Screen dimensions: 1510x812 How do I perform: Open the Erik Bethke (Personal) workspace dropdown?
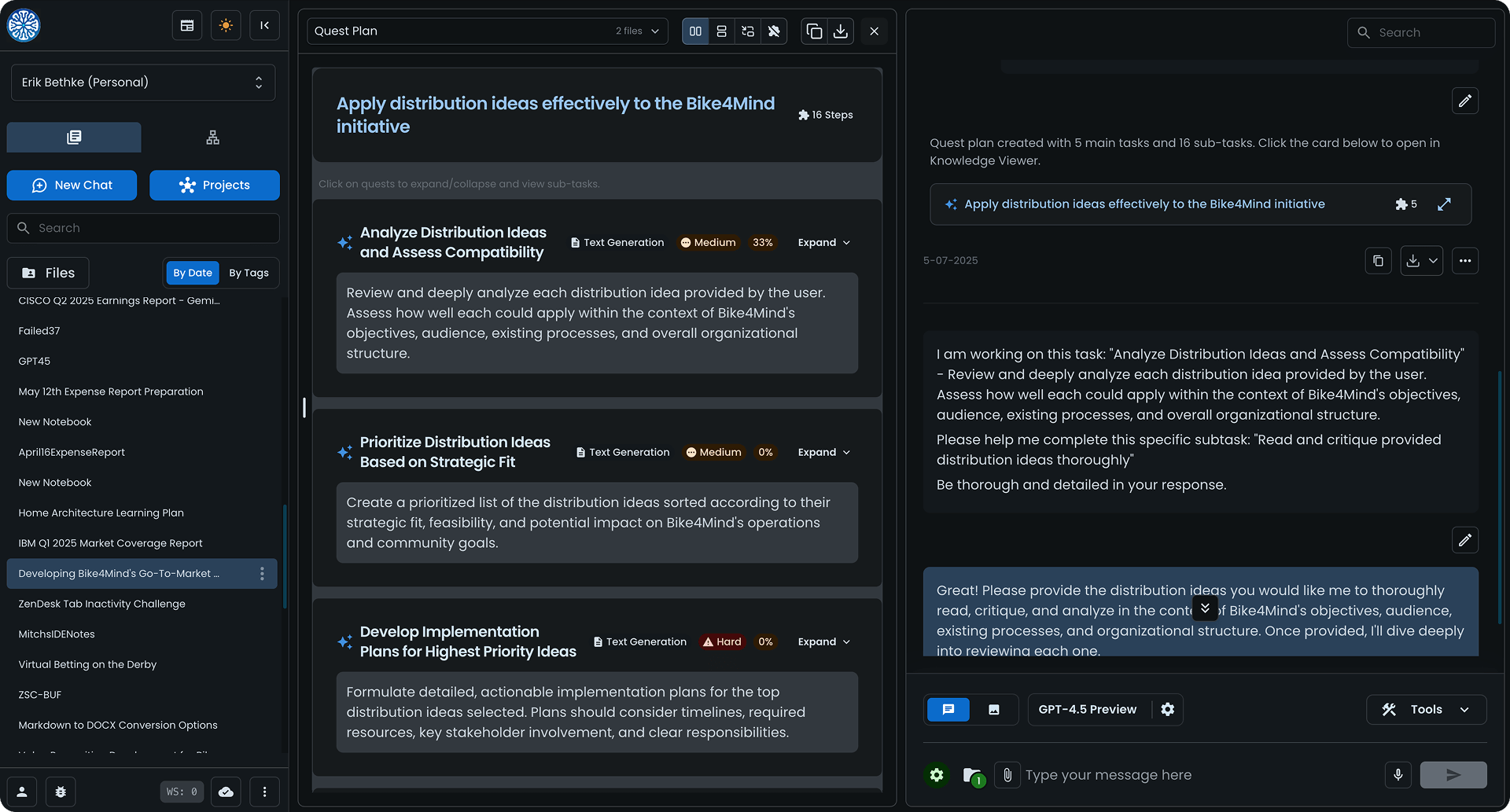(143, 83)
